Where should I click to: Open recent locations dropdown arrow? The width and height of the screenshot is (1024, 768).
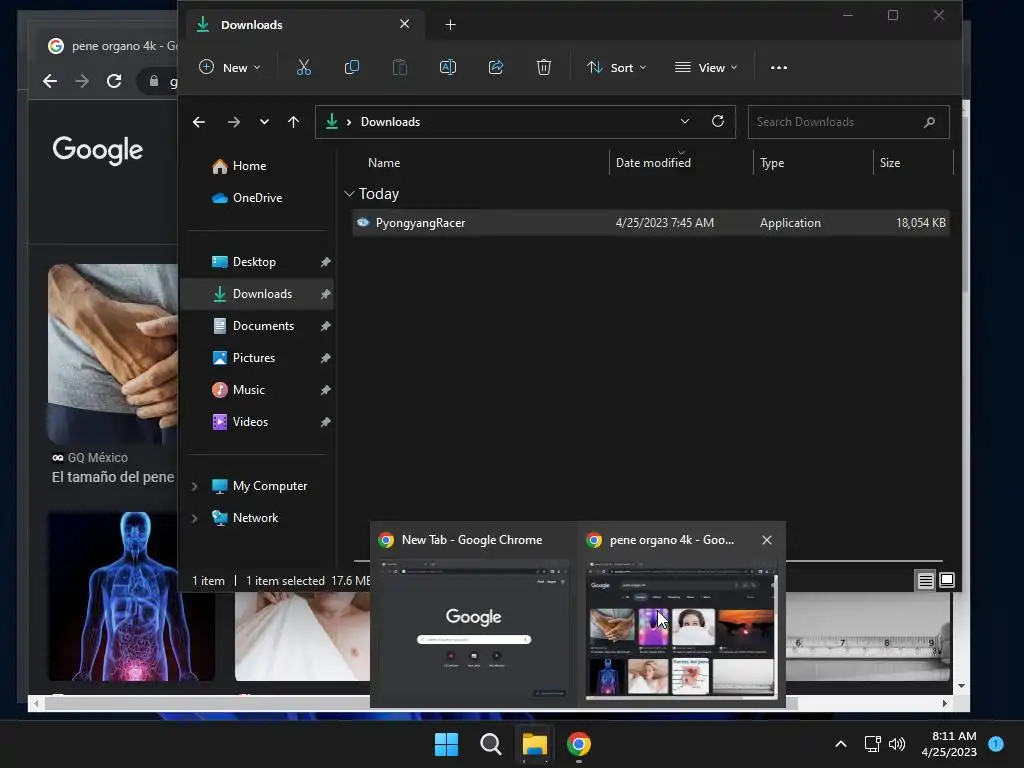[264, 121]
